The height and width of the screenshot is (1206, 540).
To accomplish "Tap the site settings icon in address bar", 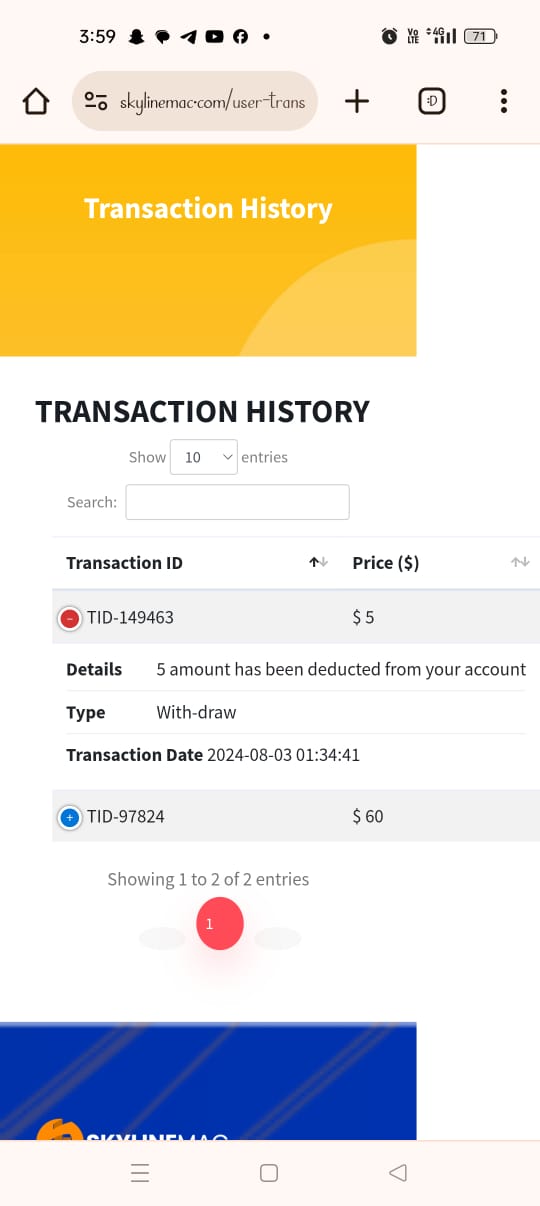I will 96,101.
